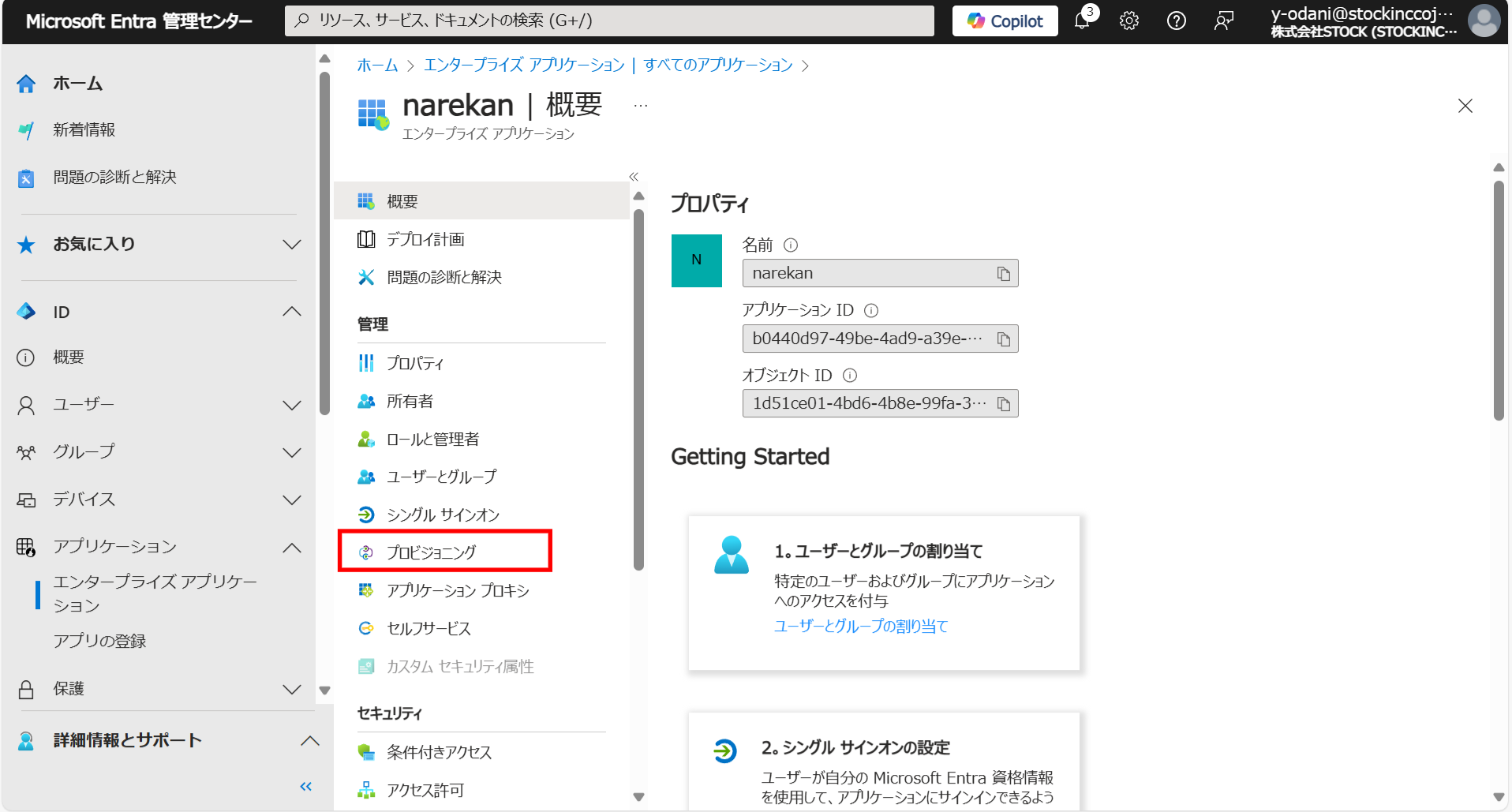
Task: Collapse the left navigation with double chevron
Action: [x=306, y=786]
